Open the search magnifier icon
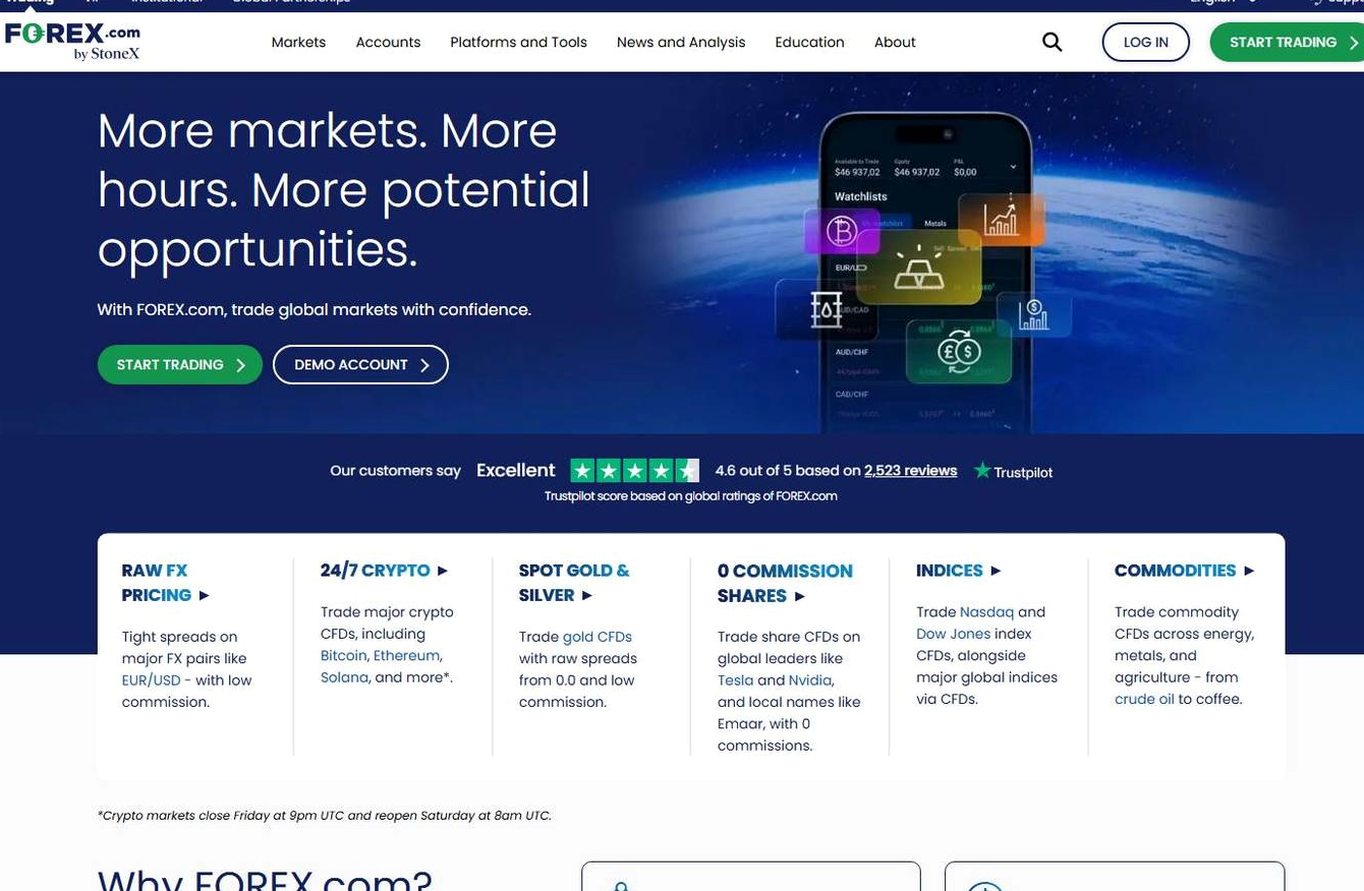Screen dimensions: 1364x891 (x=1052, y=42)
